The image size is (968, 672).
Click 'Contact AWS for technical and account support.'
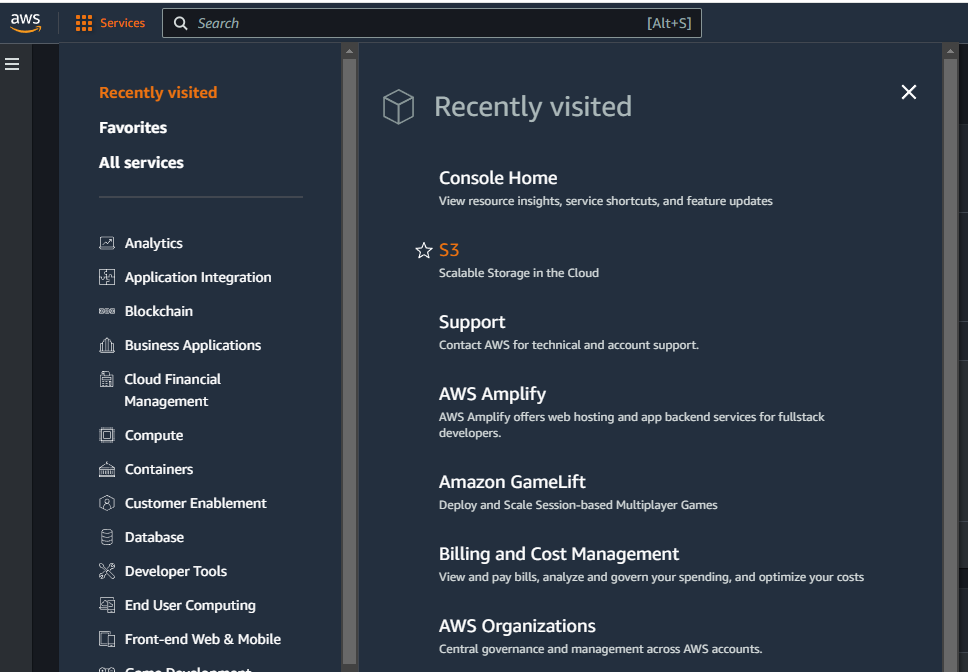[x=569, y=345]
